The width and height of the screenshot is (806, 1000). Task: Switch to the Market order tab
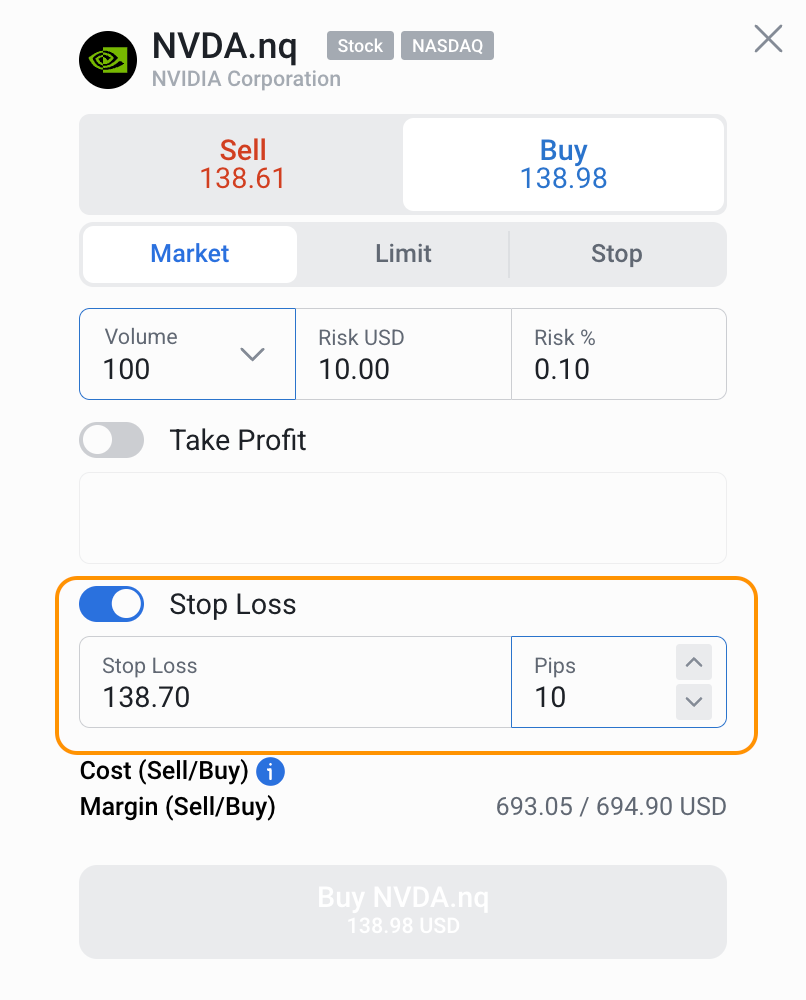tap(190, 254)
